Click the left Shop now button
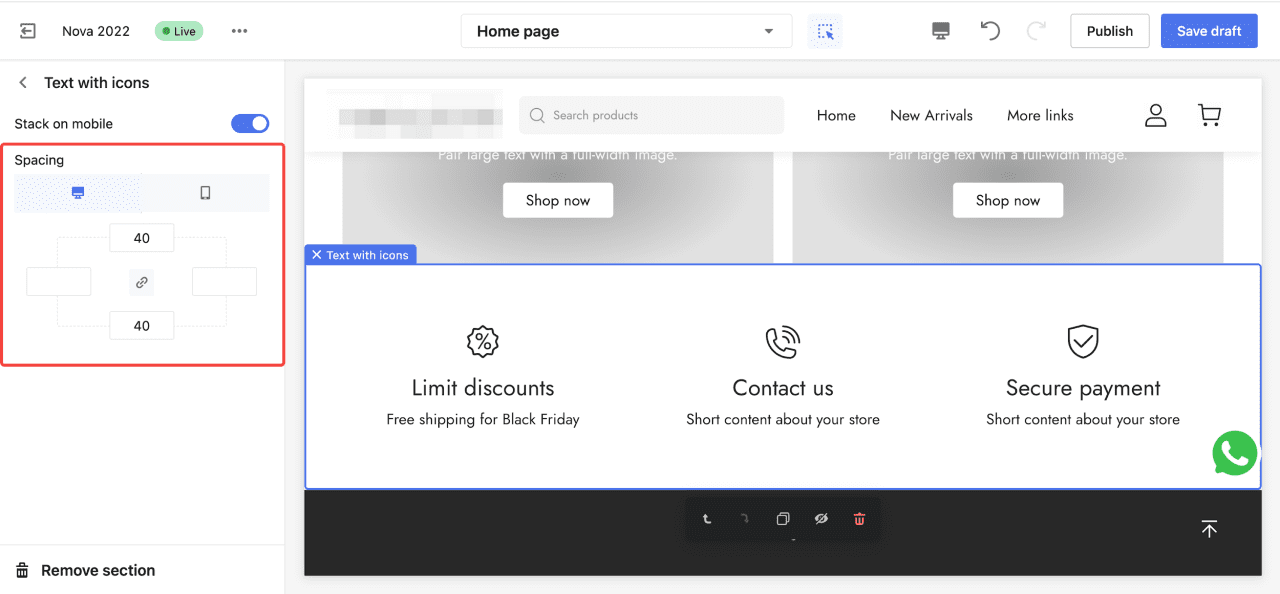Image resolution: width=1280 pixels, height=594 pixels. (x=558, y=200)
